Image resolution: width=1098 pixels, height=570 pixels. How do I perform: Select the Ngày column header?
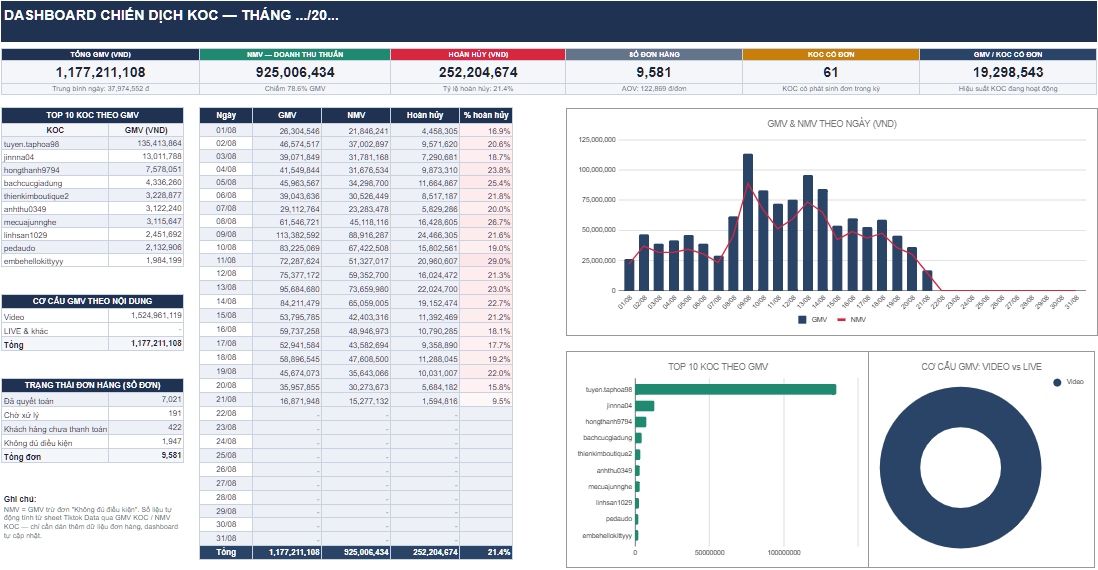click(x=226, y=115)
